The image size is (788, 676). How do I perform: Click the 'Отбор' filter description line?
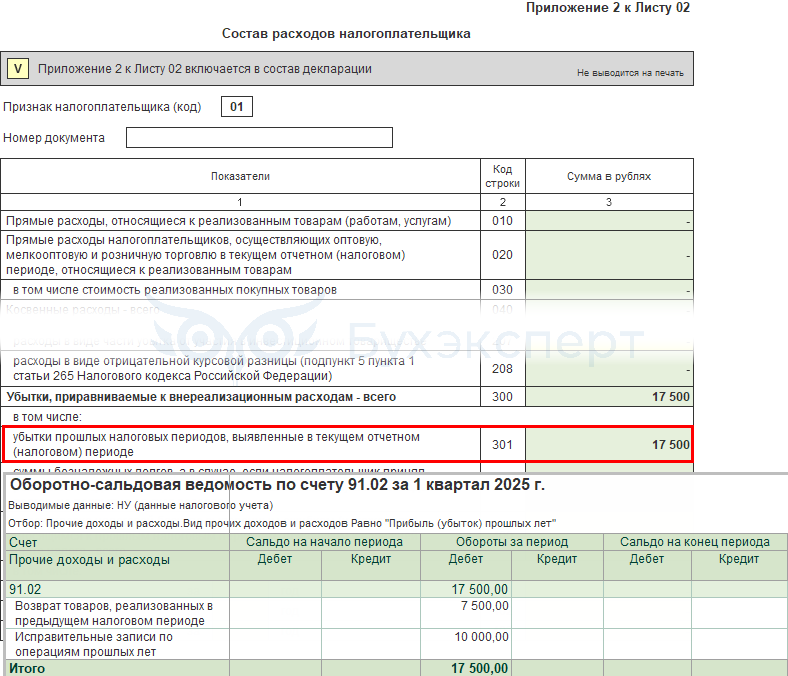point(282,523)
